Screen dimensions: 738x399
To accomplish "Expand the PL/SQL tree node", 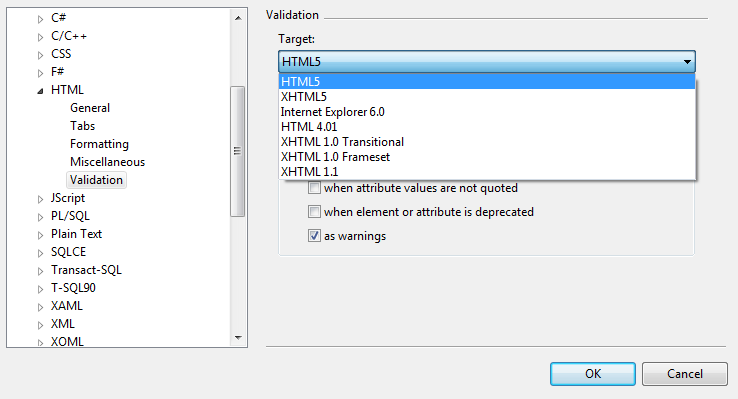I will [40, 217].
